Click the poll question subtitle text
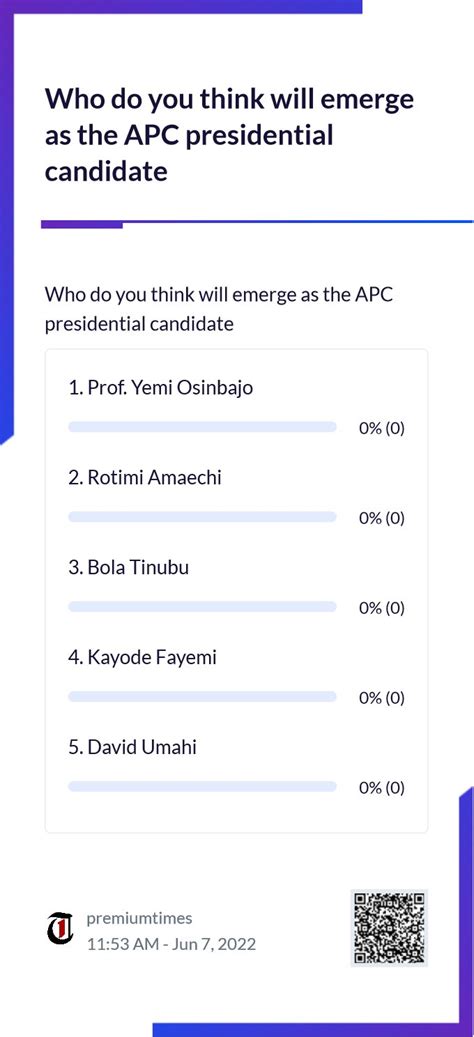This screenshot has width=474, height=1037. 219,309
